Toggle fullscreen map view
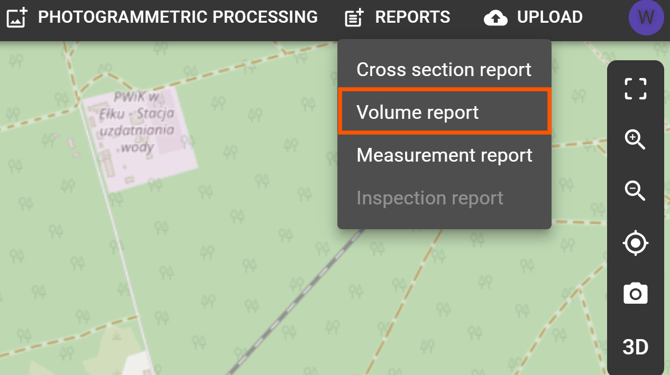The width and height of the screenshot is (670, 375). coord(635,89)
